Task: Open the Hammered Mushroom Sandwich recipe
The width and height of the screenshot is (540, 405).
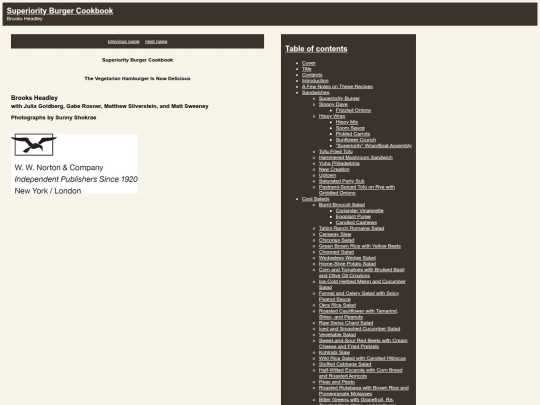Action: tap(356, 157)
